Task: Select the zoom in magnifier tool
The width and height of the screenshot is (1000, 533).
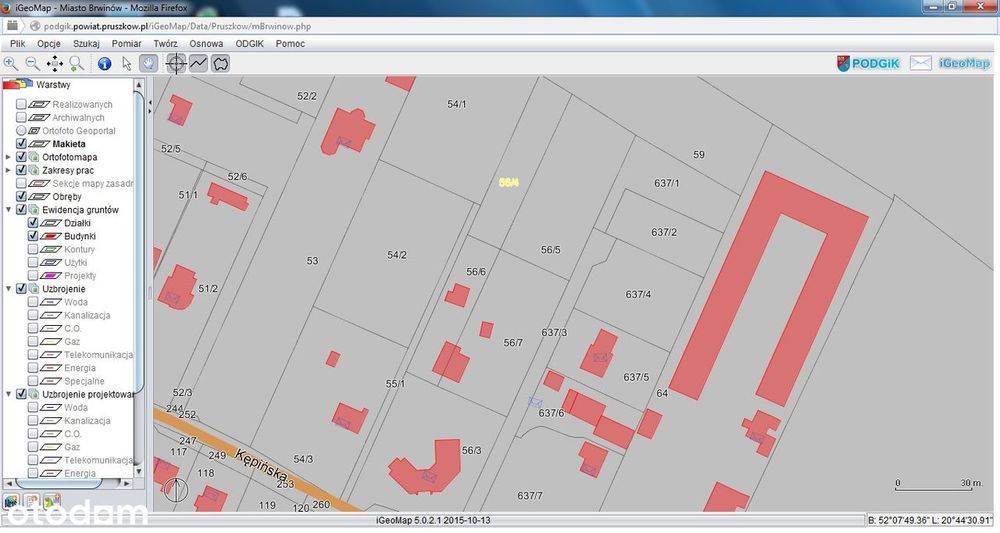Action: (x=11, y=63)
